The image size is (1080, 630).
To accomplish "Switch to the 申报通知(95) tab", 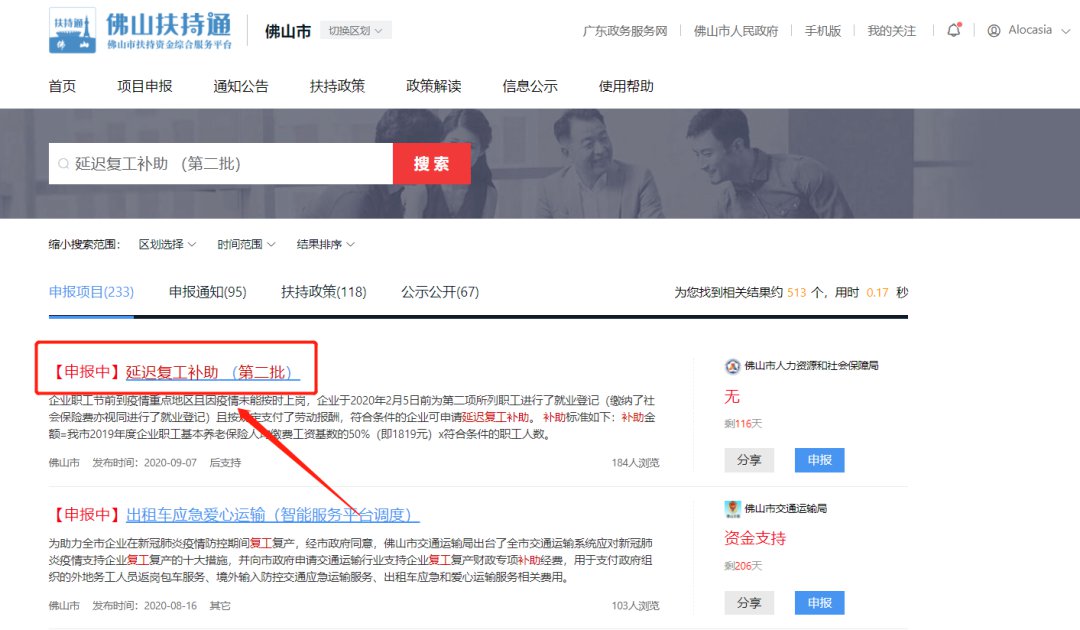I will click(x=207, y=292).
